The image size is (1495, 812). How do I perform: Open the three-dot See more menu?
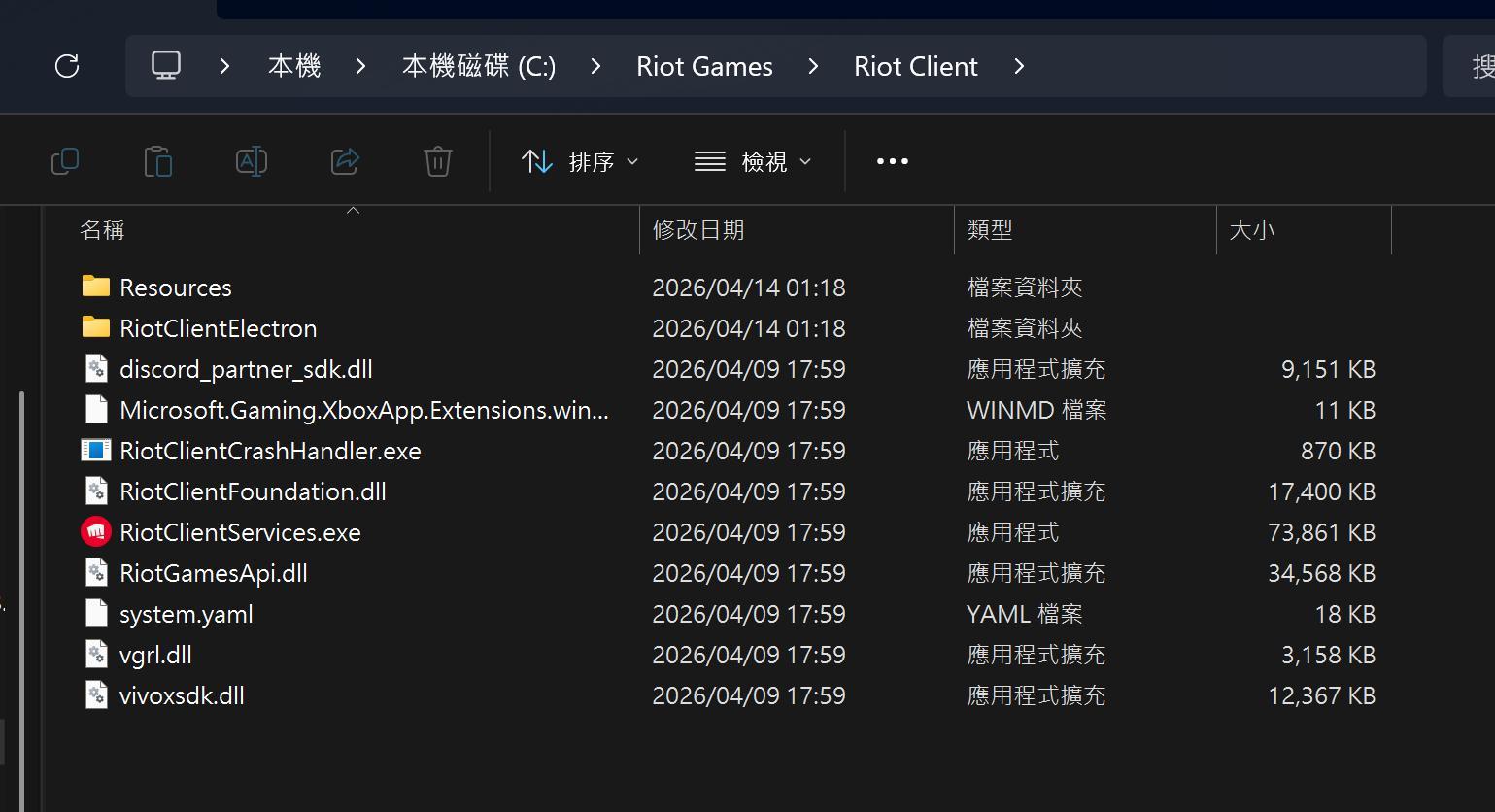point(893,161)
